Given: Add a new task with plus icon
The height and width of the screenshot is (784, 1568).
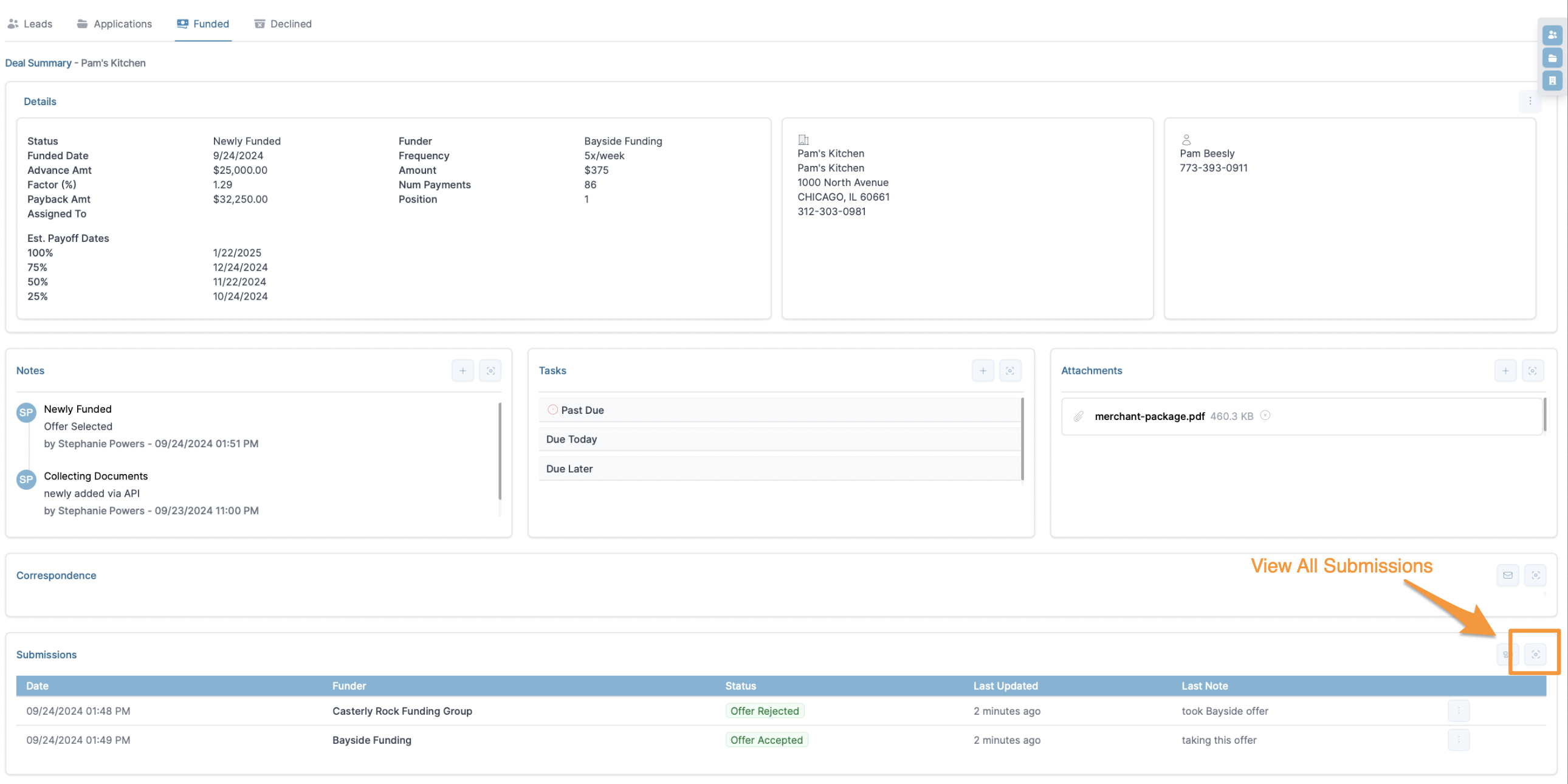Looking at the screenshot, I should (x=983, y=371).
